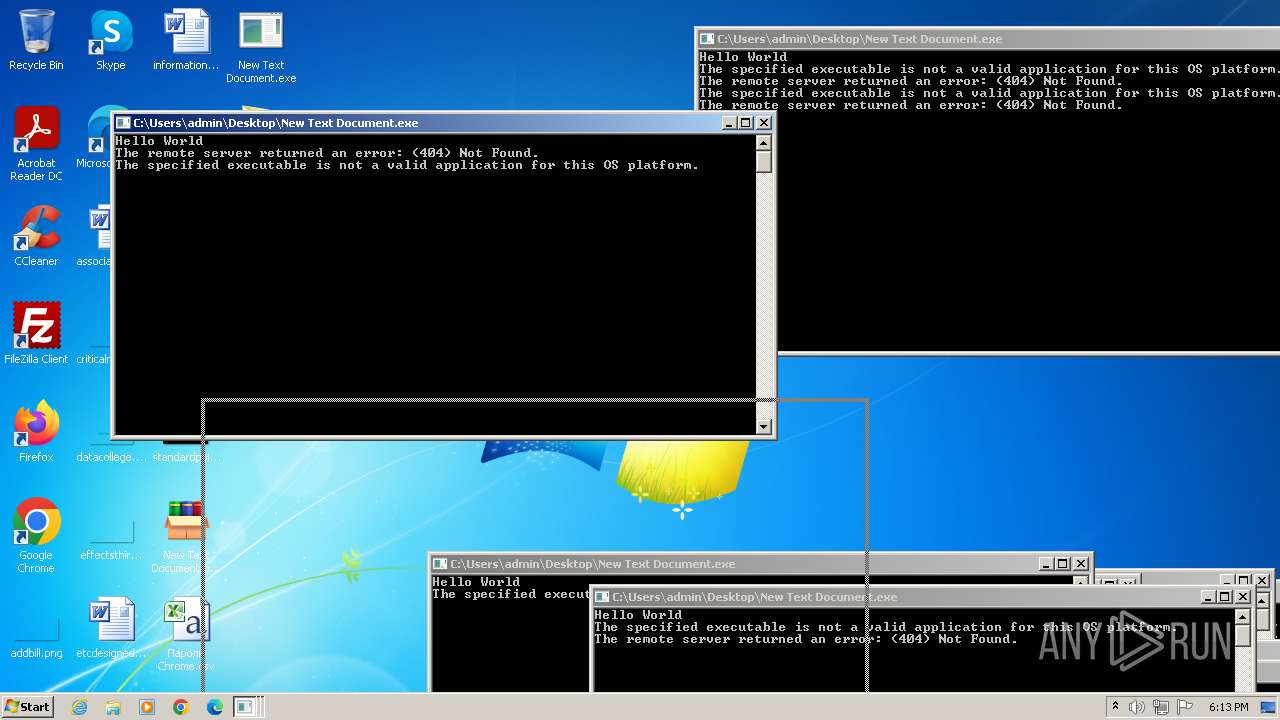Click 'Hello World' in bottom-middle console

[x=476, y=582]
